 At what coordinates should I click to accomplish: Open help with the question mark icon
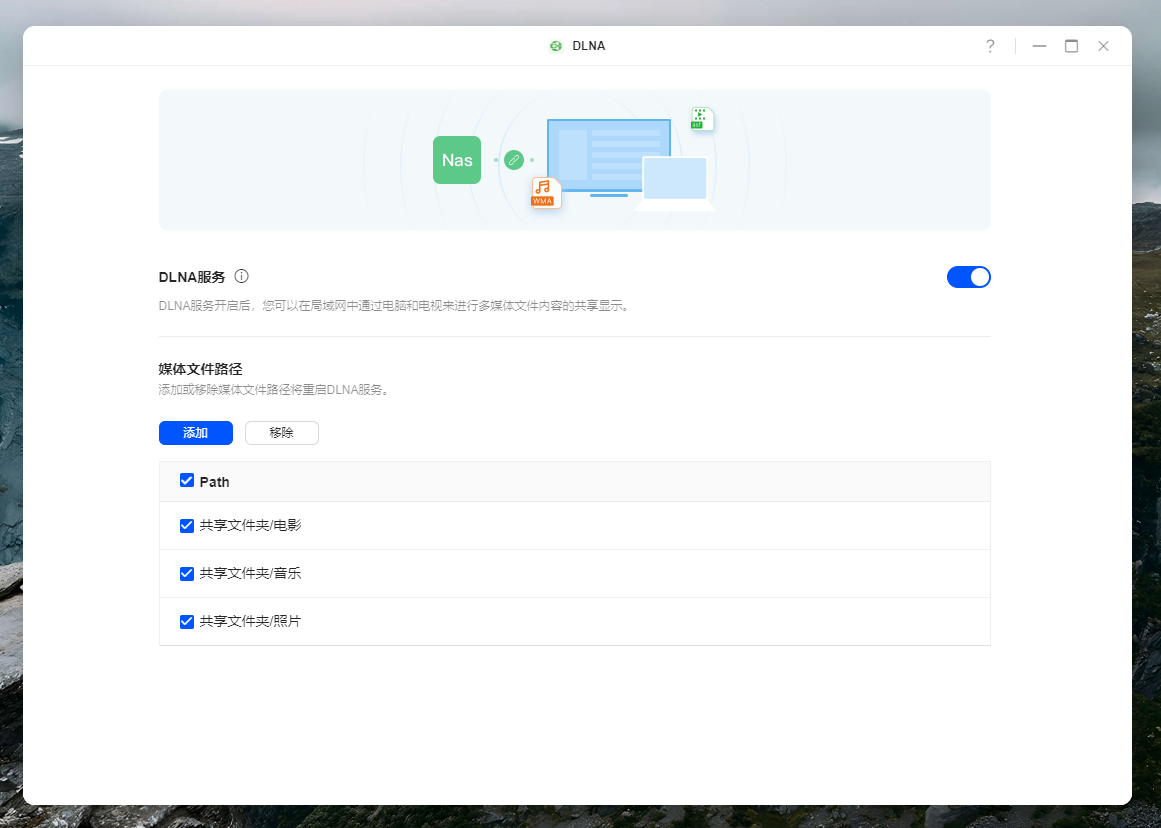[990, 46]
